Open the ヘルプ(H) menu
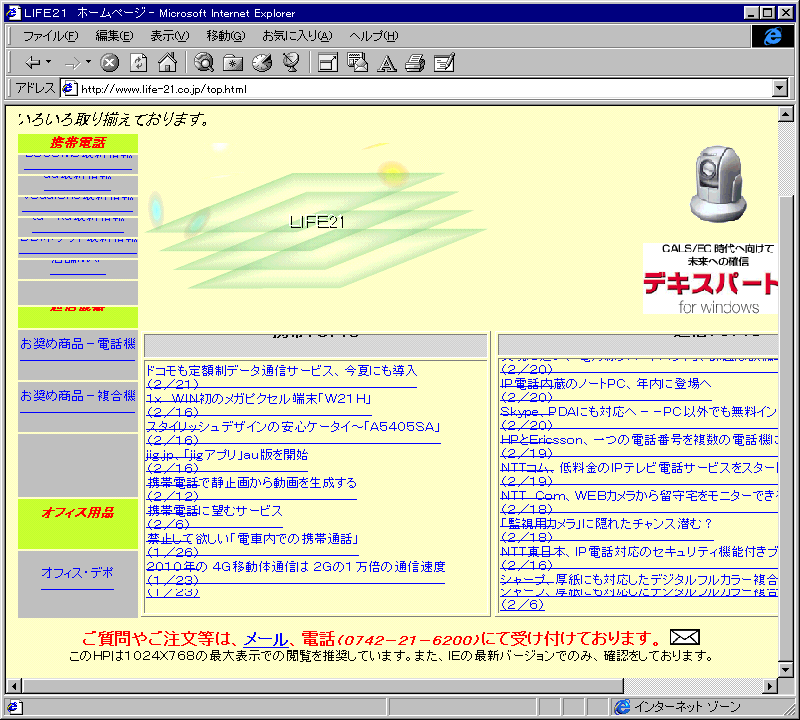This screenshot has height=720, width=800. [373, 36]
